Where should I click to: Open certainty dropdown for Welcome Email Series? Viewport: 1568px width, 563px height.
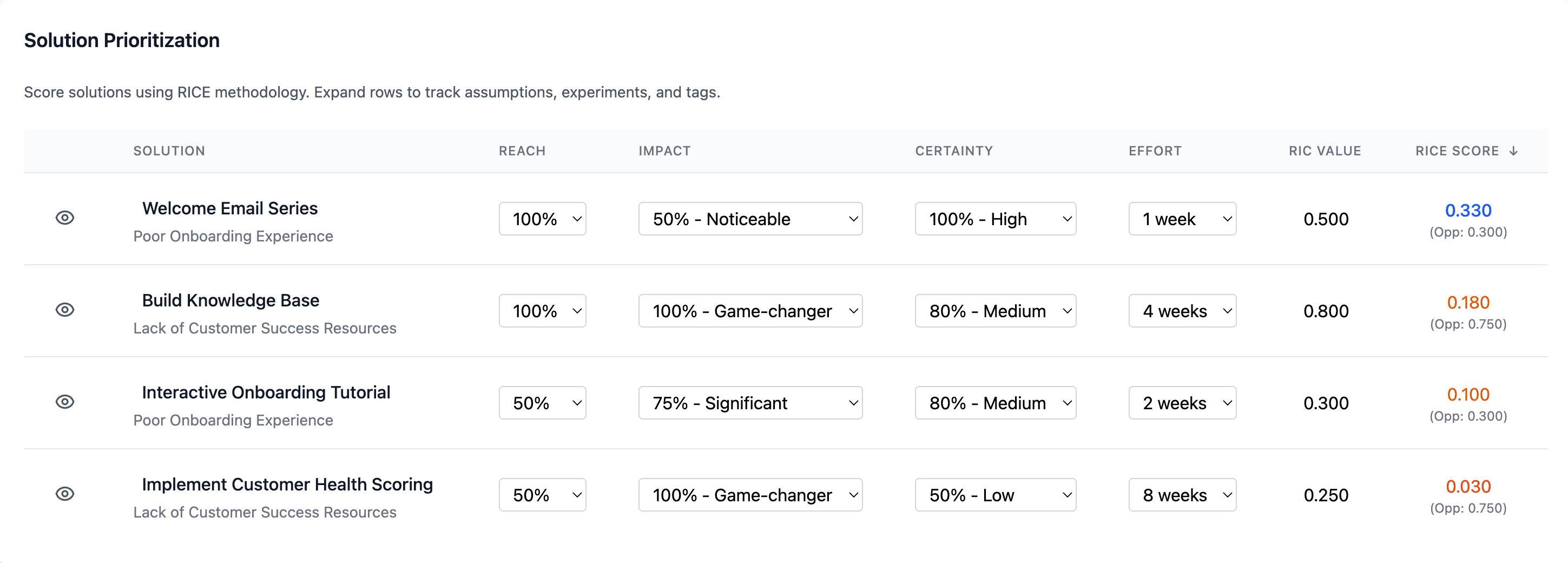tap(995, 219)
